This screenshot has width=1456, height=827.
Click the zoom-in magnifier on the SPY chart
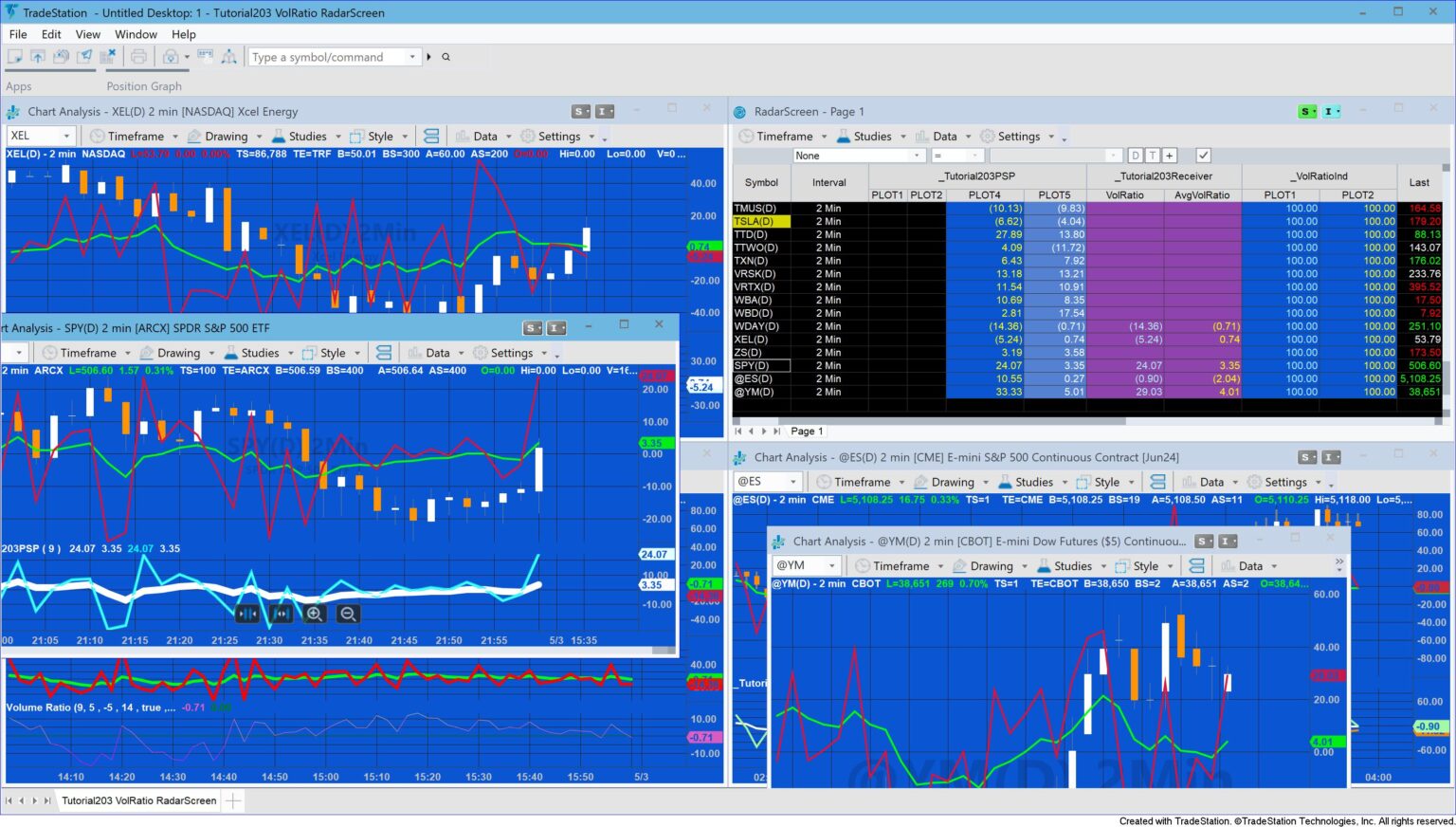point(314,614)
